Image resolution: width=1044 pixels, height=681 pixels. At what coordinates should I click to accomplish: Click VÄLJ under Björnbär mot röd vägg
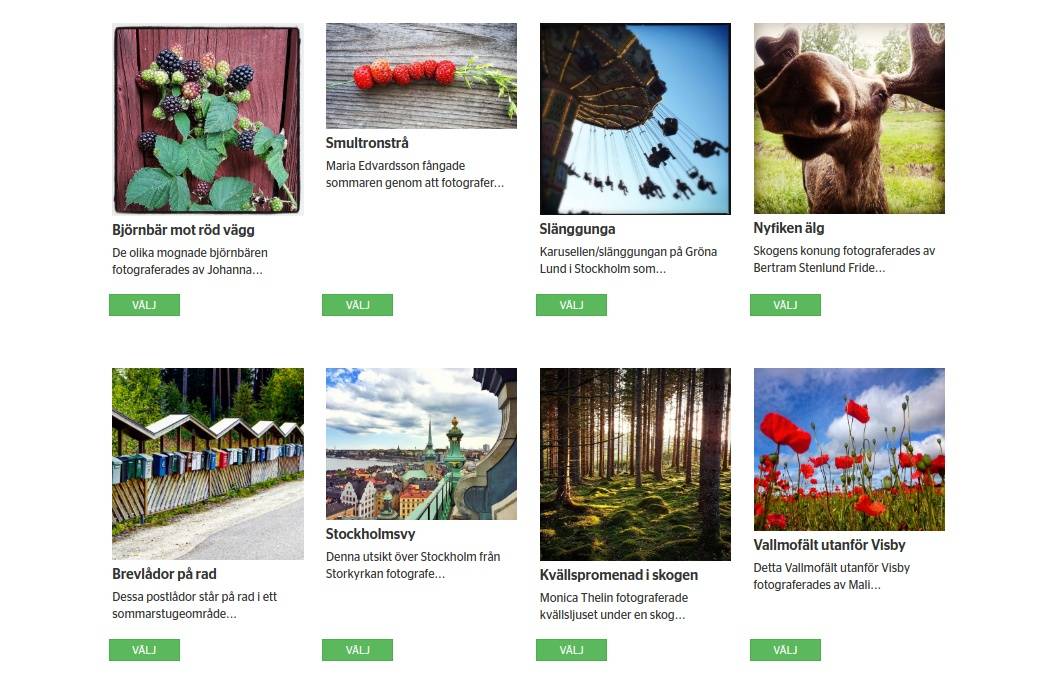(x=144, y=305)
